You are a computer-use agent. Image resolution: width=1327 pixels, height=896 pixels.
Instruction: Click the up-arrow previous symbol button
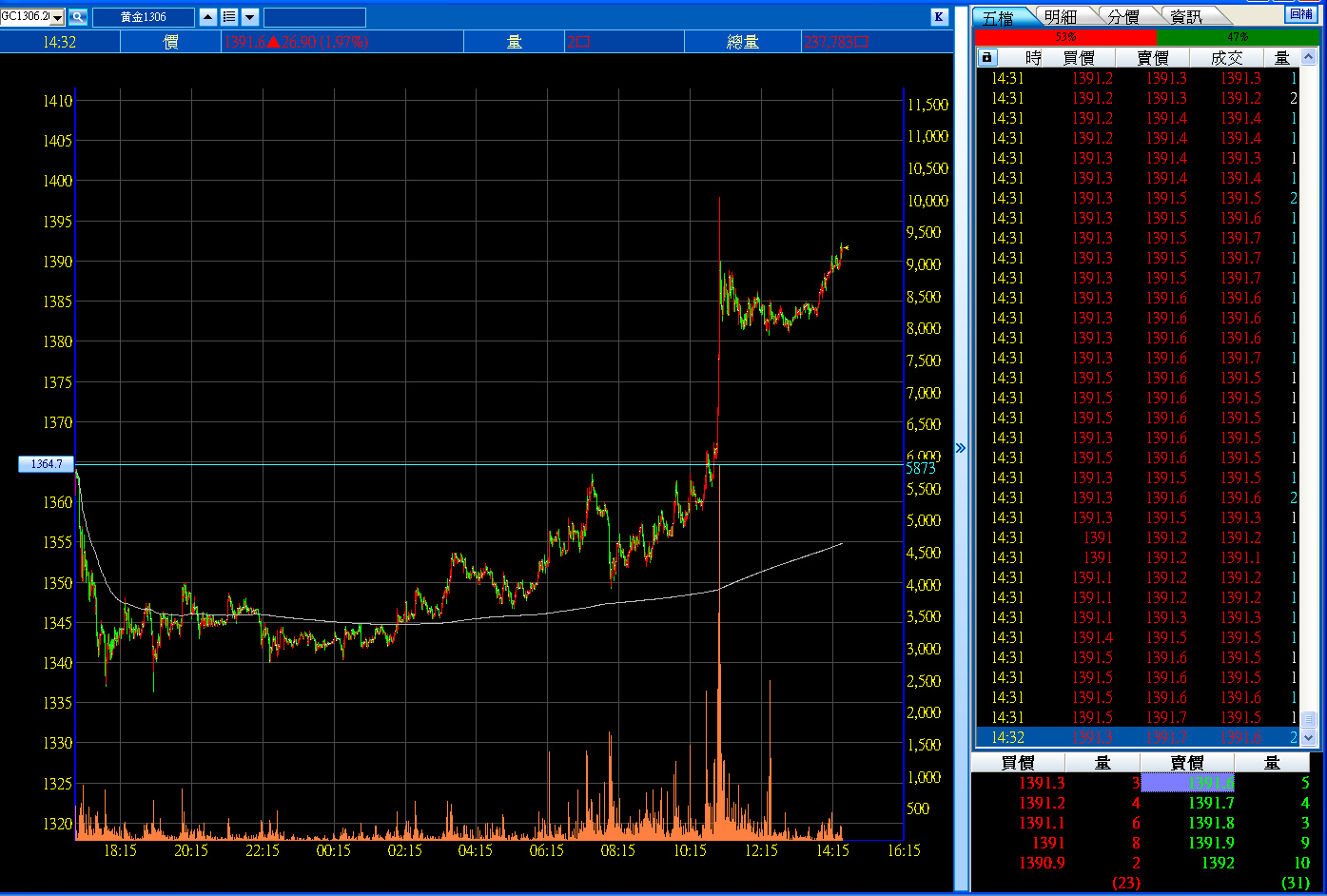208,17
